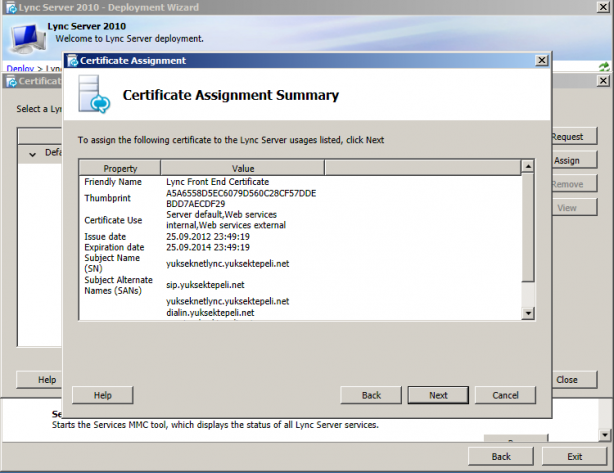Click Remove button in Certificate Wizard window

574,184
